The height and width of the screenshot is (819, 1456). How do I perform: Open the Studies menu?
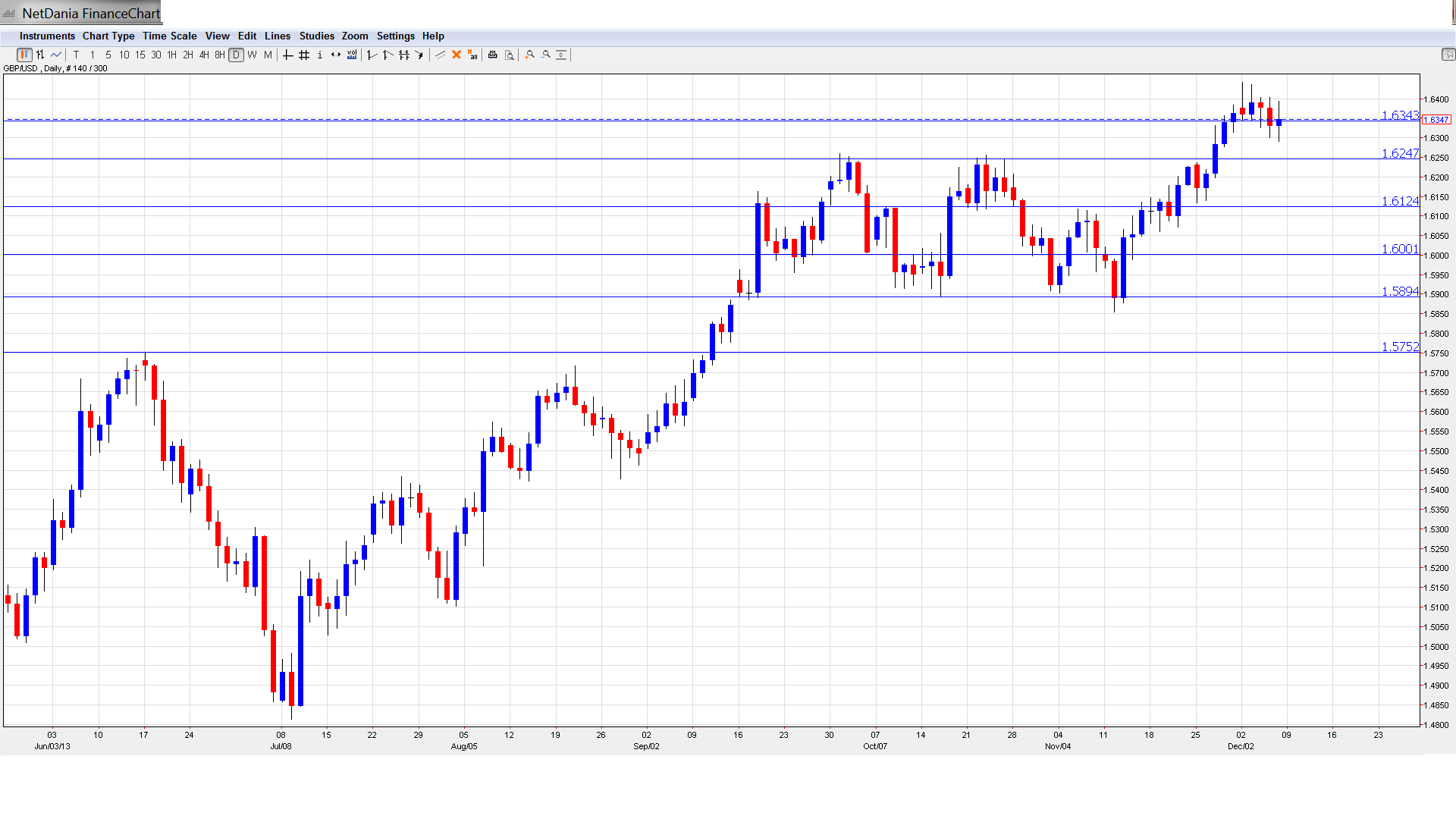click(x=316, y=36)
